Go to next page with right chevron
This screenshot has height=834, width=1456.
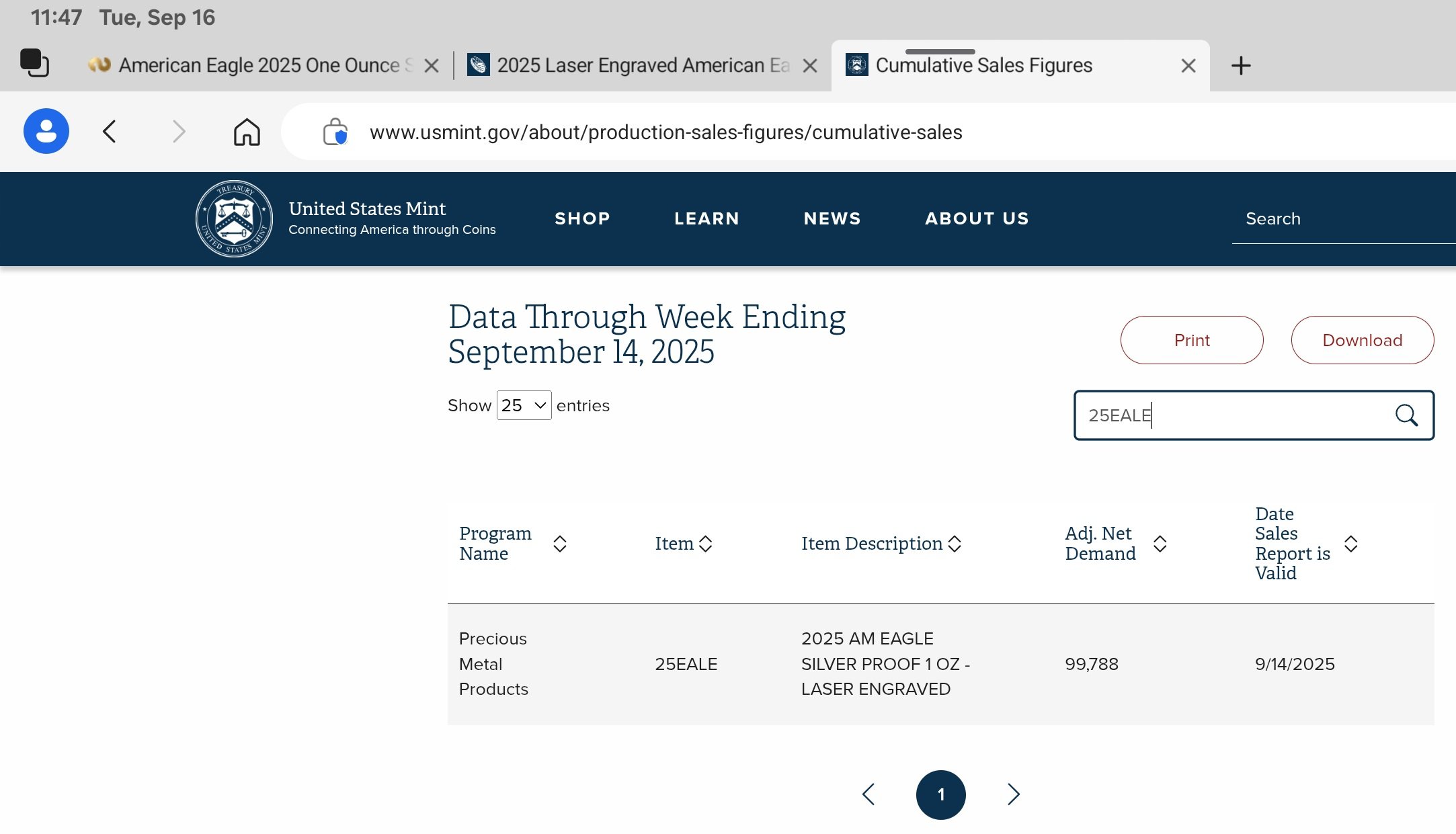point(1014,794)
